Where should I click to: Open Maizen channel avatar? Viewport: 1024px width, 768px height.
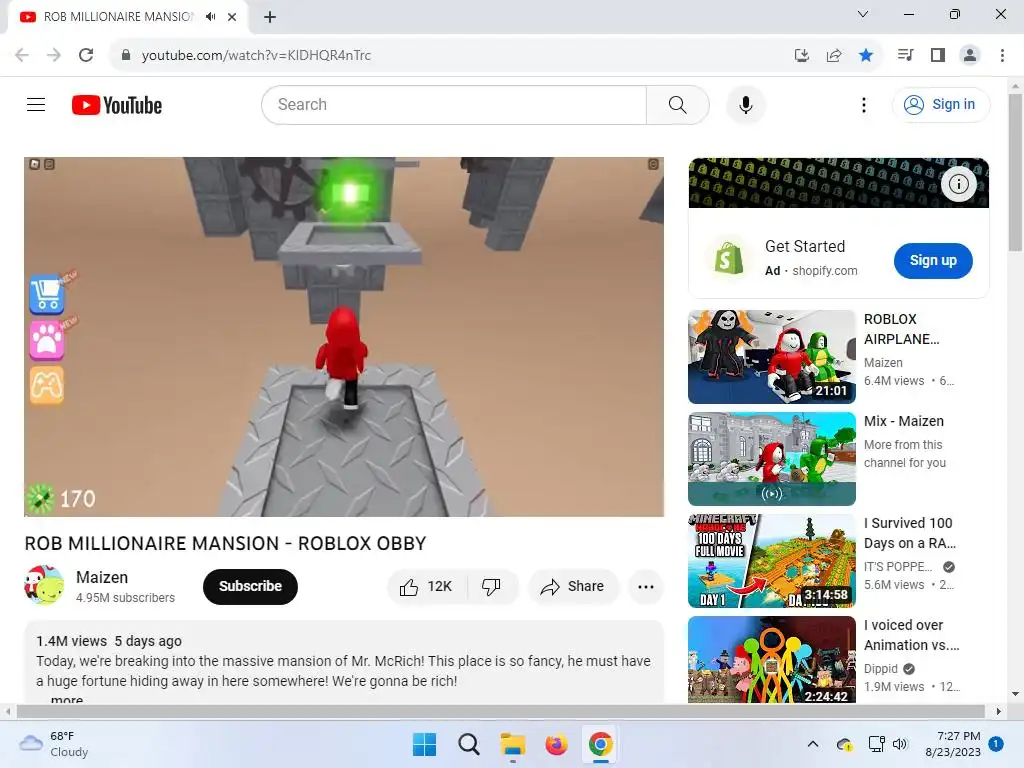coord(44,585)
